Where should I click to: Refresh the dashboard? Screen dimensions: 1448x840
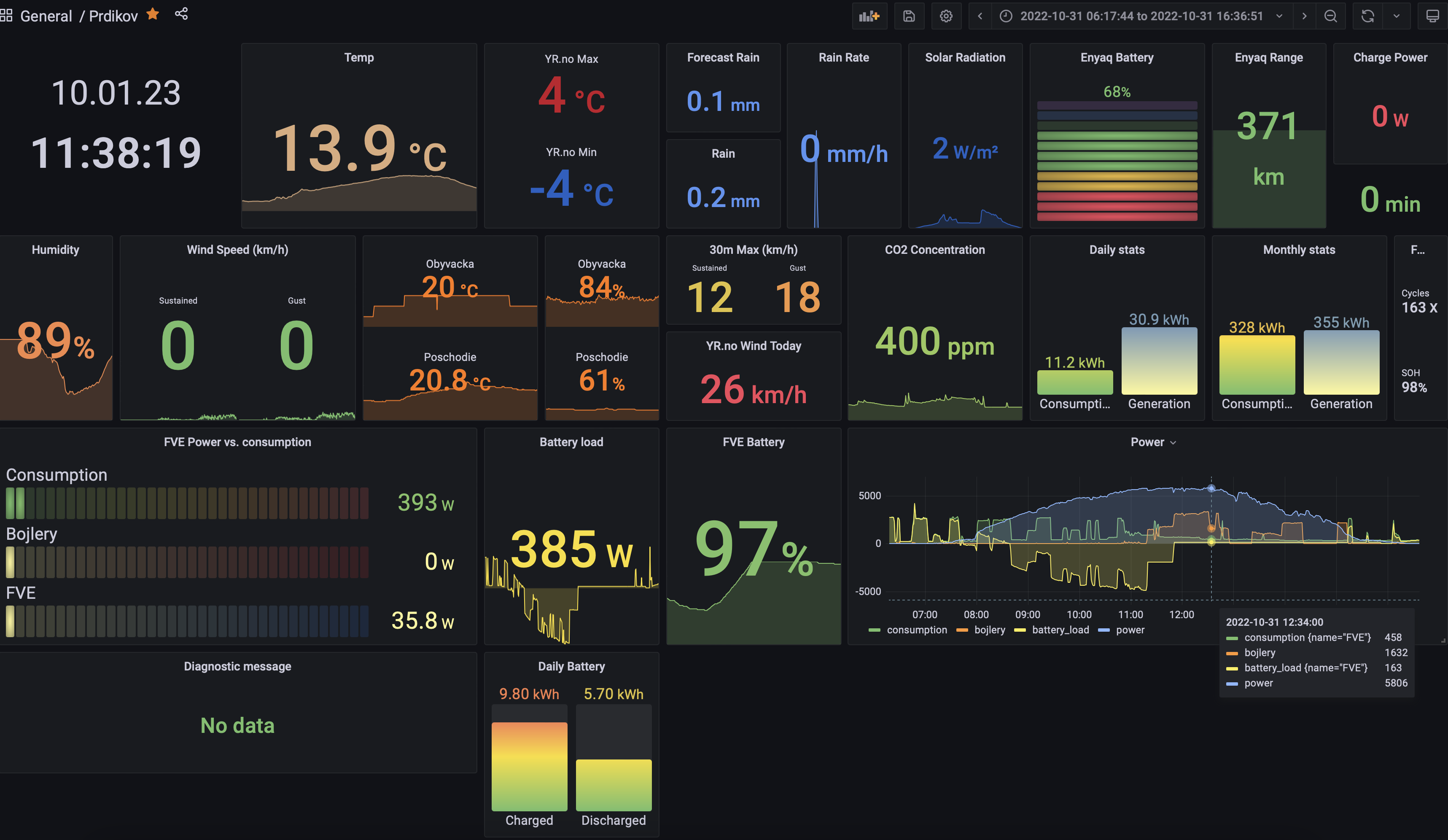point(1367,16)
